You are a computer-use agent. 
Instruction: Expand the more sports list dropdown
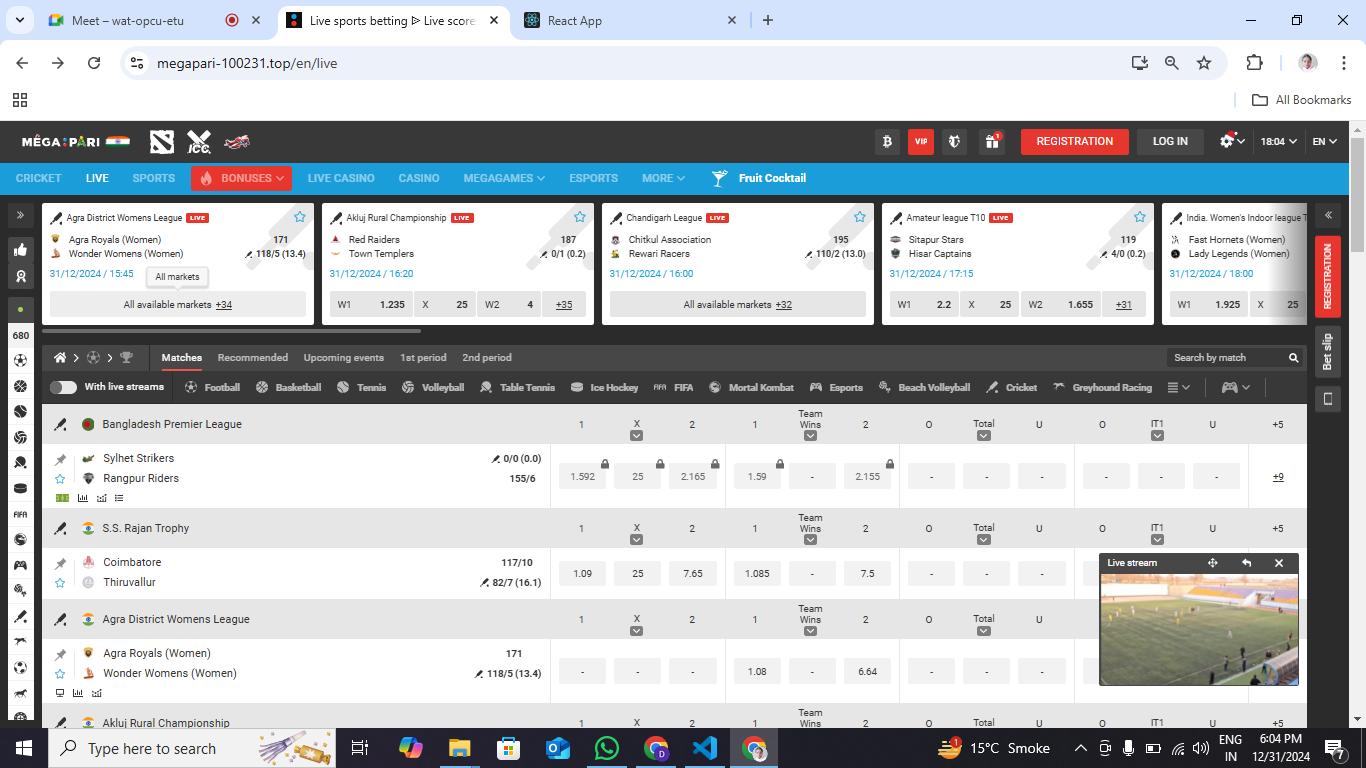(1179, 387)
